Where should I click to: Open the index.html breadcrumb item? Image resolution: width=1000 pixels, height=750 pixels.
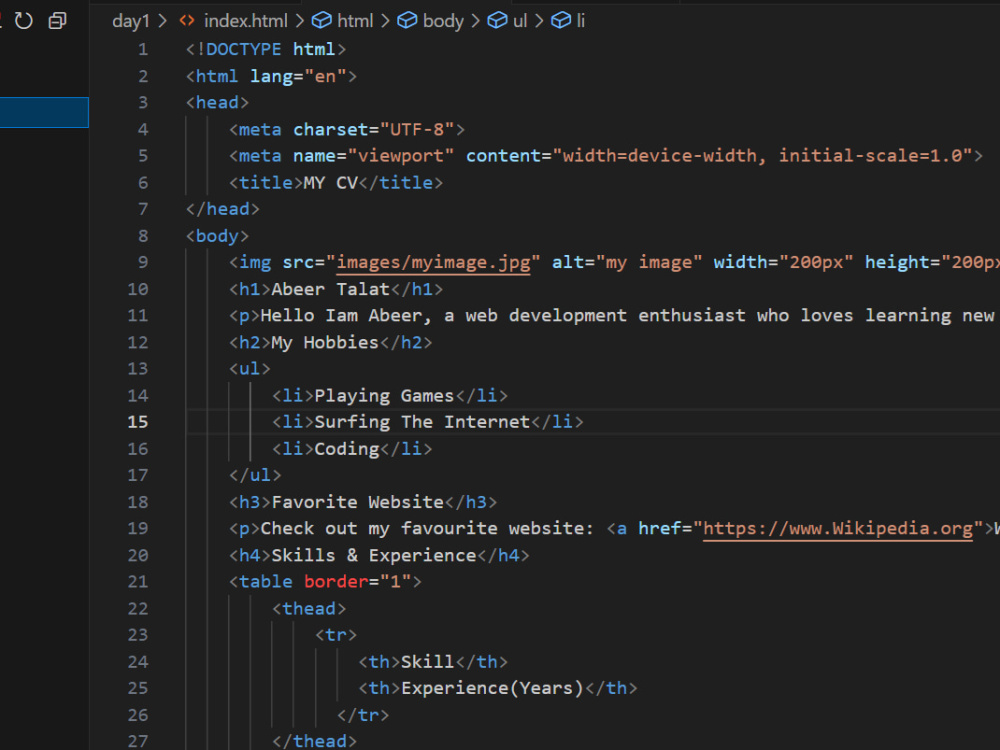(246, 21)
